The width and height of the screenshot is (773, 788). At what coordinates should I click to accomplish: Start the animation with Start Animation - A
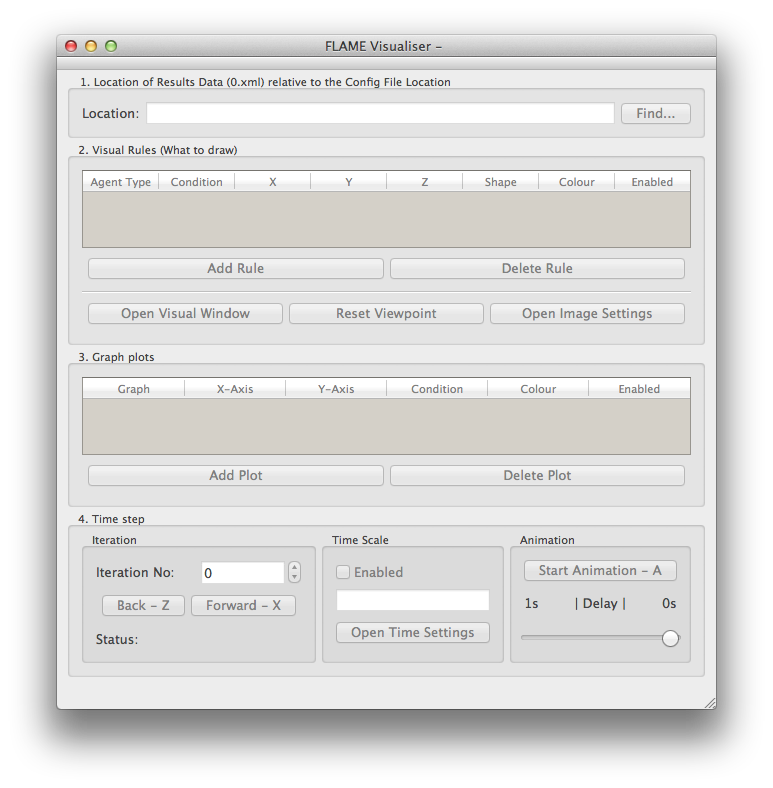pyautogui.click(x=600, y=570)
